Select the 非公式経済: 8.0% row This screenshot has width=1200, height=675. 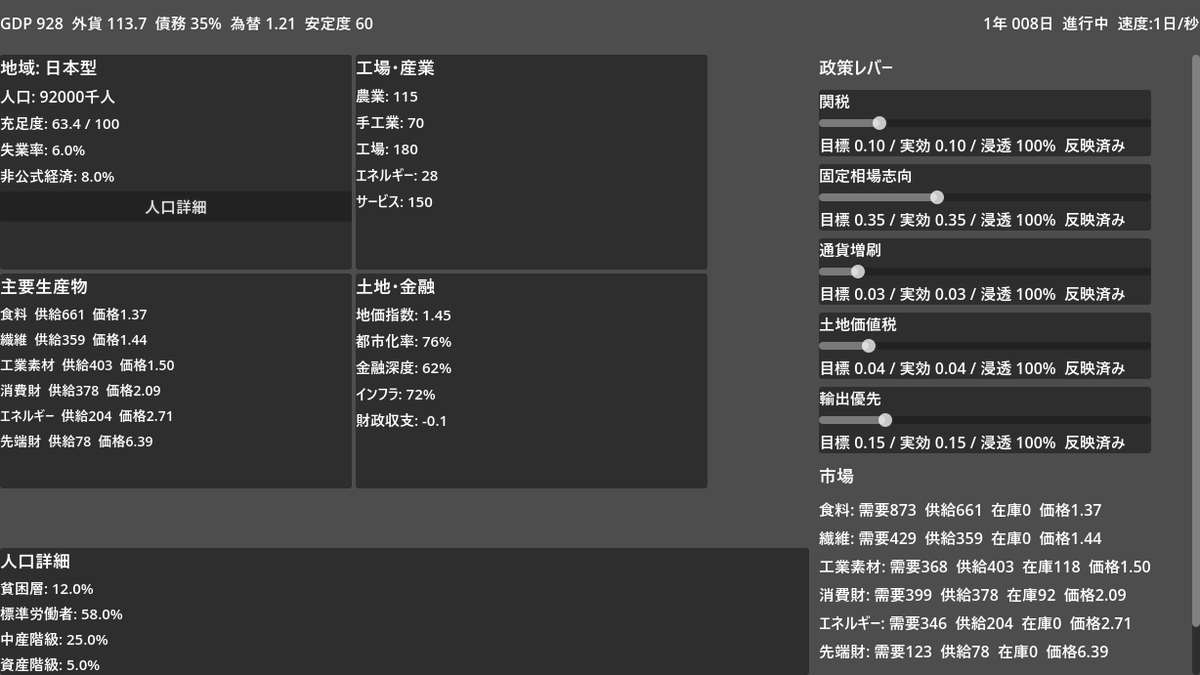click(x=57, y=176)
